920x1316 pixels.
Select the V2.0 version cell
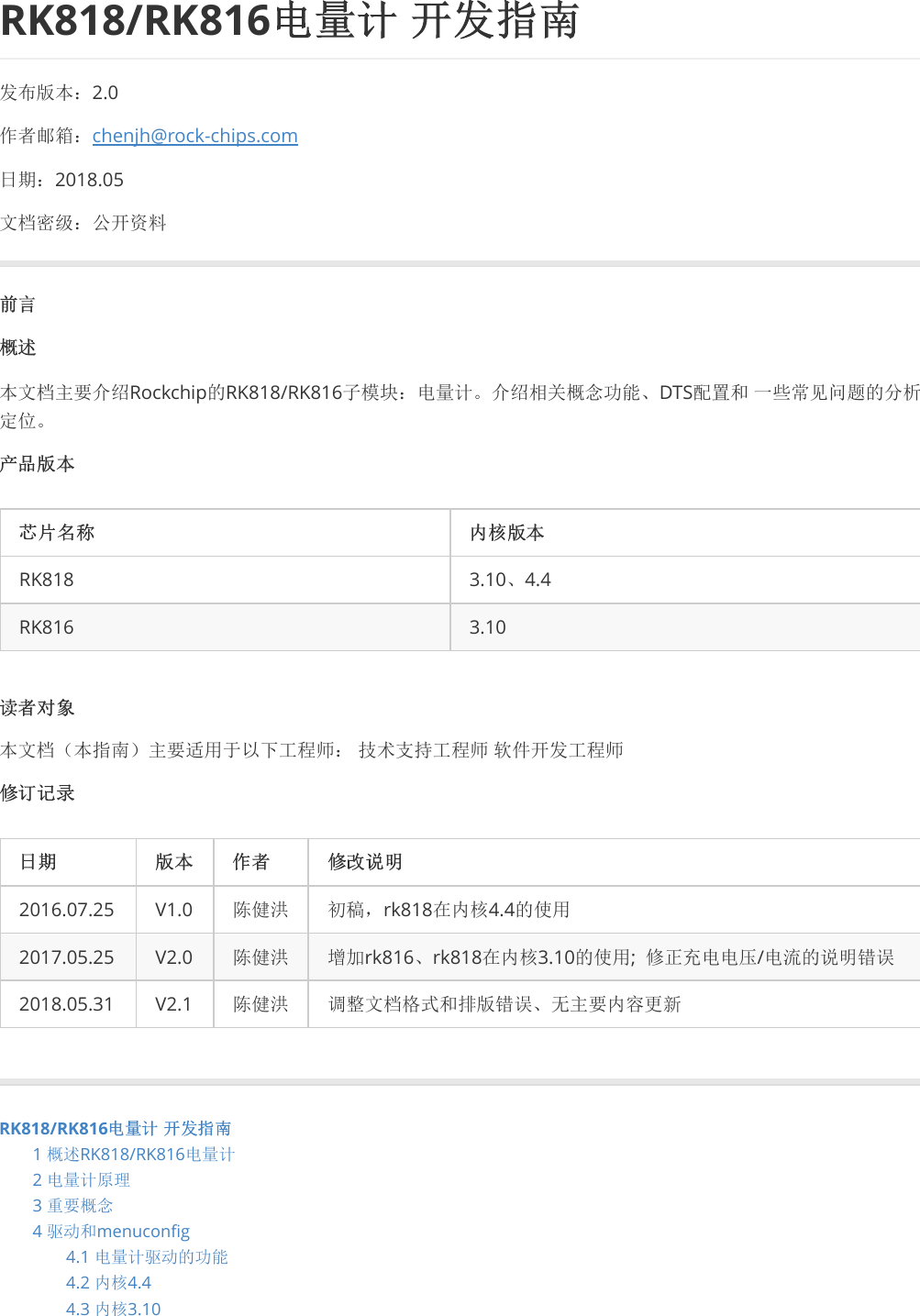tap(174, 957)
